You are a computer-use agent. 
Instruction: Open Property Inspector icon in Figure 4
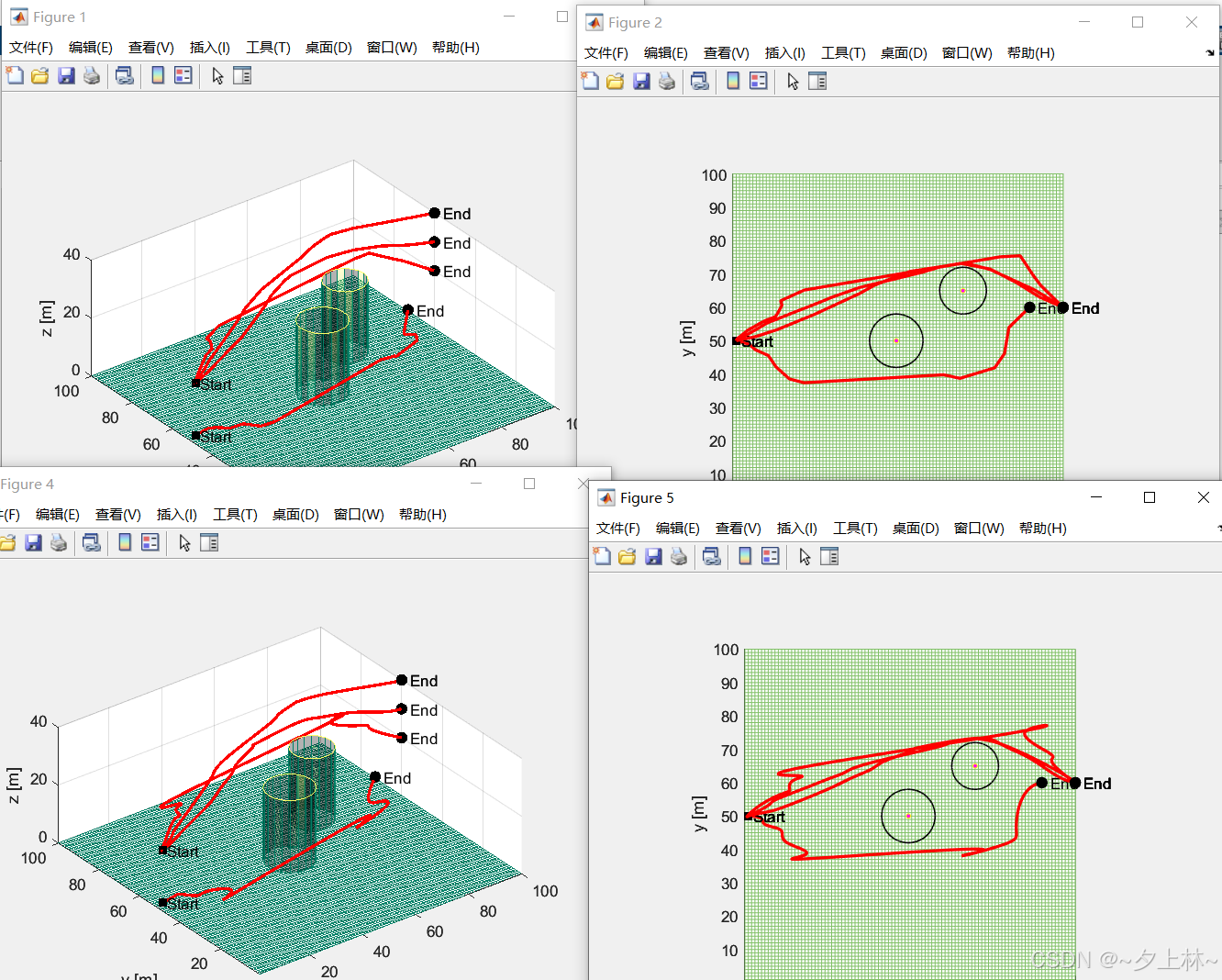[x=209, y=542]
